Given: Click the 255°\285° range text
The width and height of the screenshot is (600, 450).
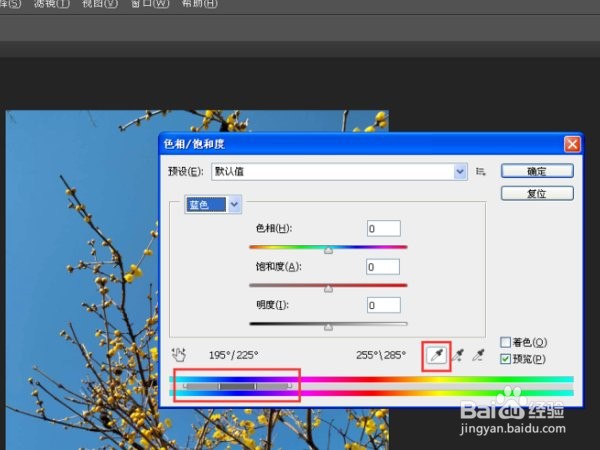Looking at the screenshot, I should coord(381,355).
